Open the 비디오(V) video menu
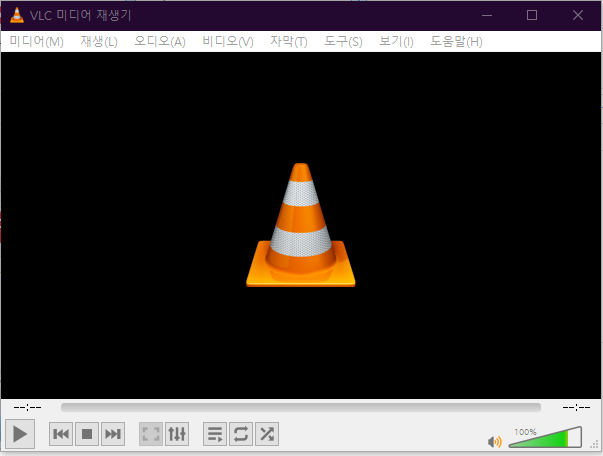 tap(228, 41)
